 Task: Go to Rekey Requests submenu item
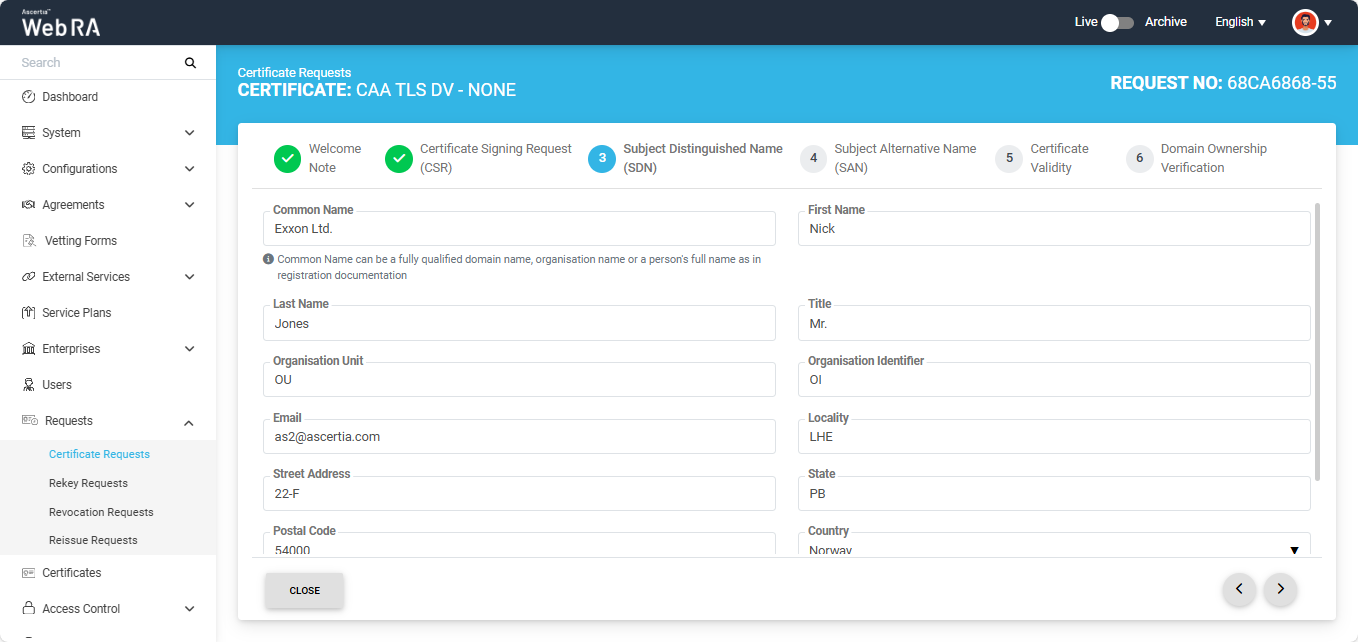point(88,483)
